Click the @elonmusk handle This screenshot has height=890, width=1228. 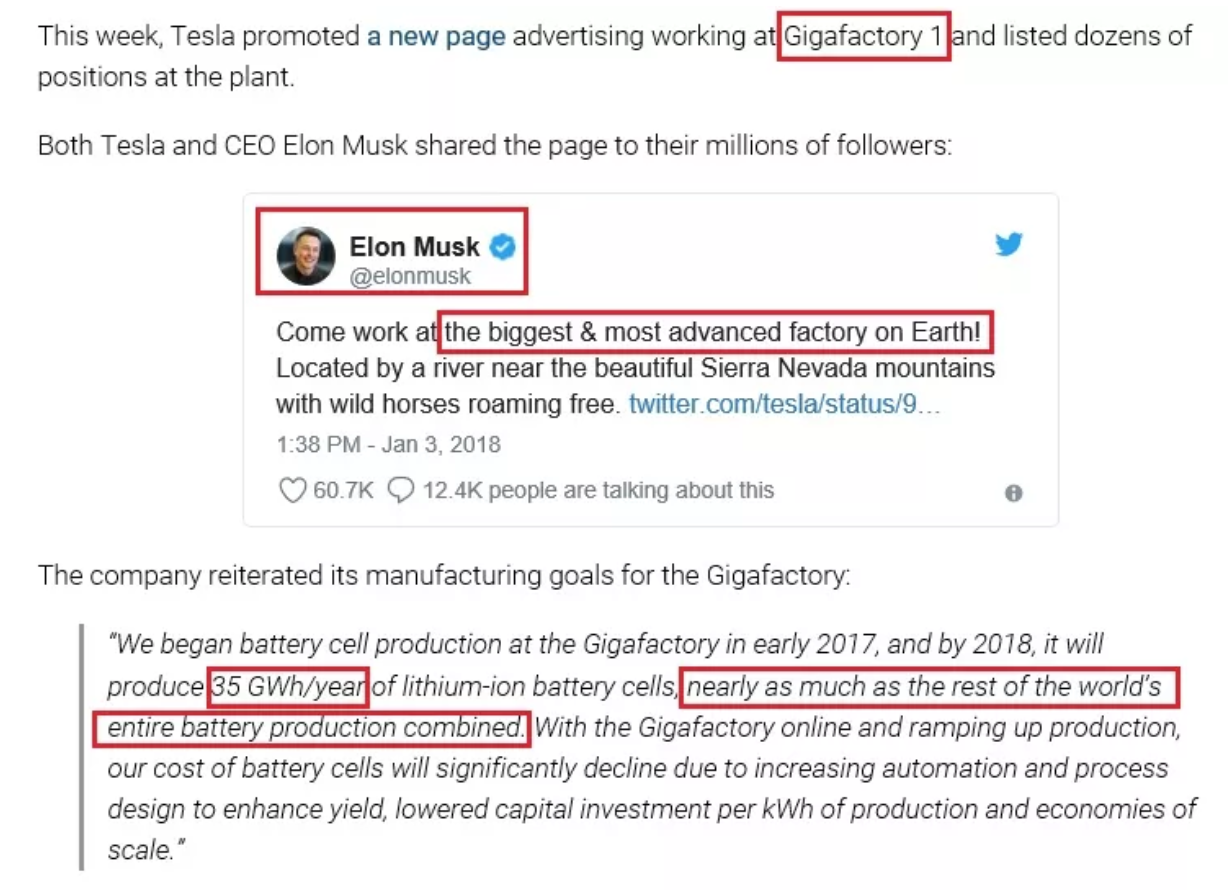pos(410,277)
